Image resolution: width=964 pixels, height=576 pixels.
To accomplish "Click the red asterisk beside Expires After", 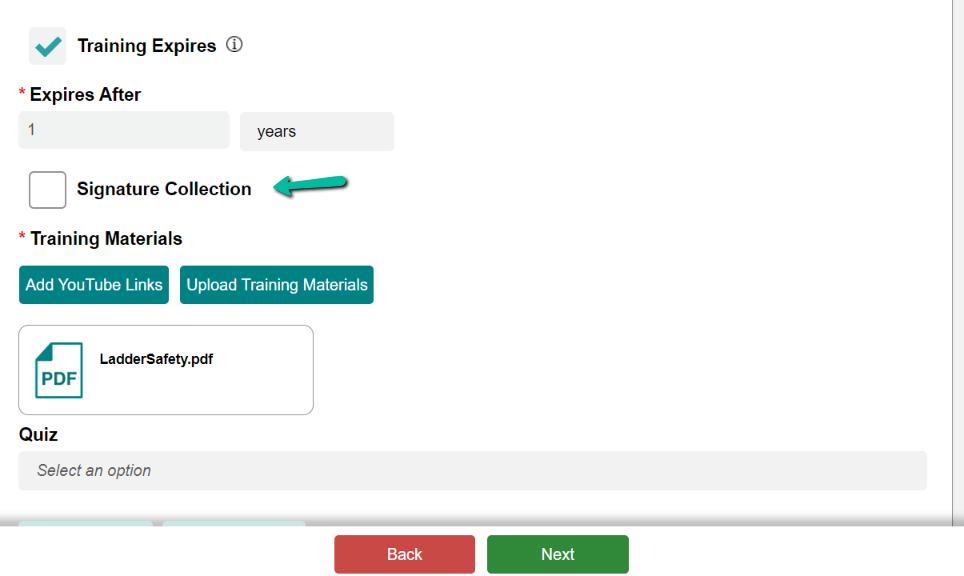I will pos(22,93).
